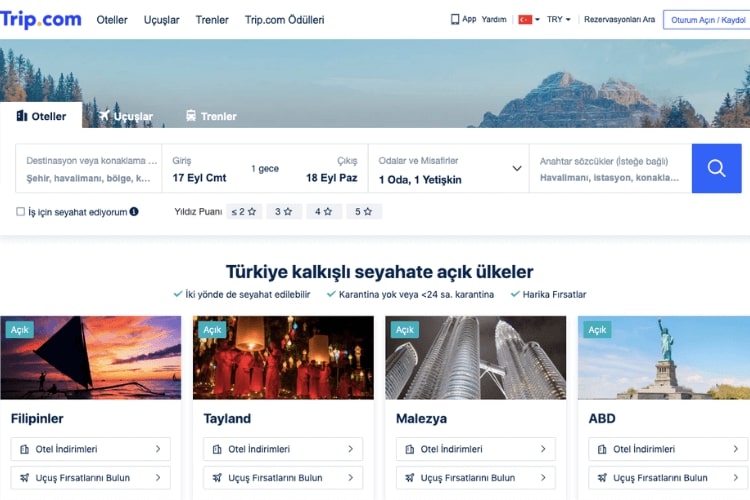This screenshot has width=750, height=500.
Task: Click the train icon in Trenler tab
Action: tap(191, 115)
